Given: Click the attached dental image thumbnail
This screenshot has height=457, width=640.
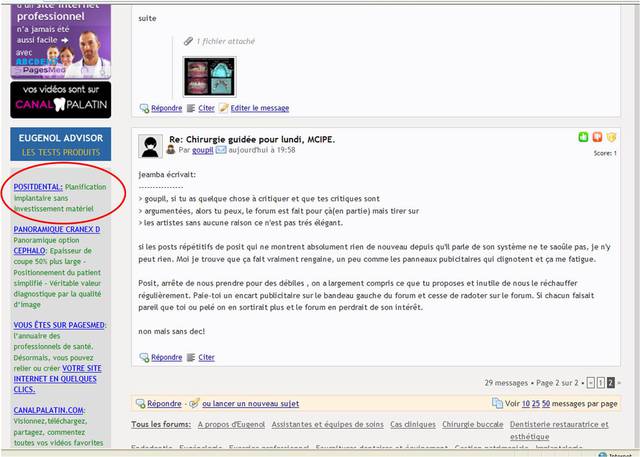Looking at the screenshot, I should 209,75.
